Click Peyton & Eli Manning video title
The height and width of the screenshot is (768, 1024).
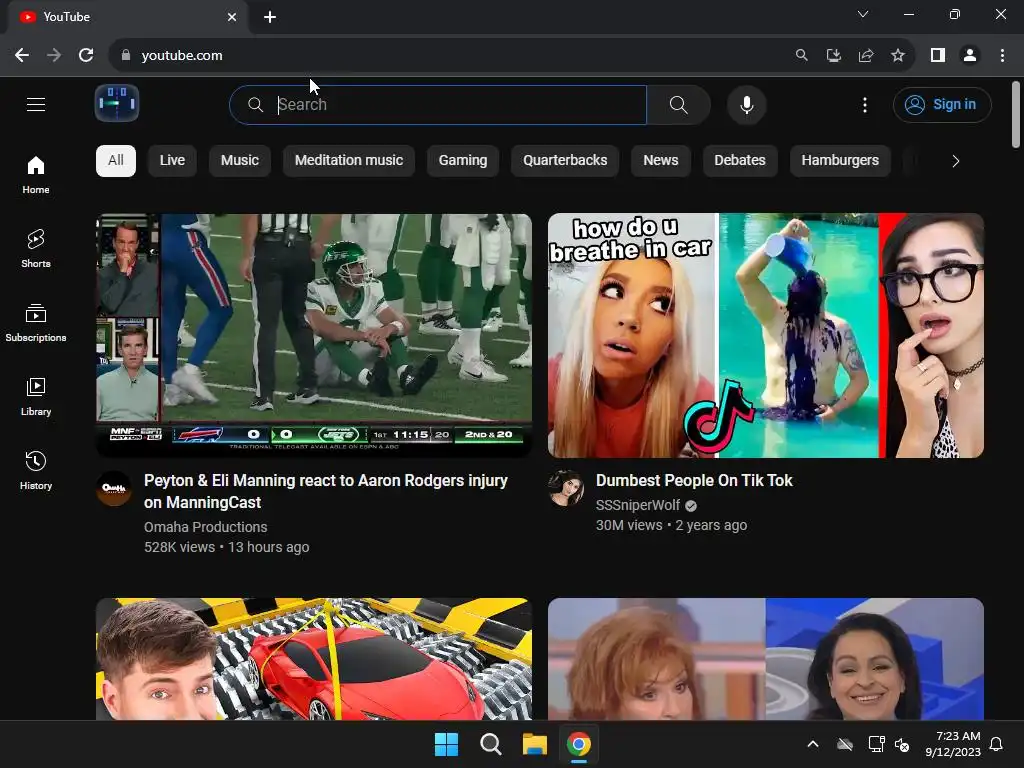pos(326,491)
